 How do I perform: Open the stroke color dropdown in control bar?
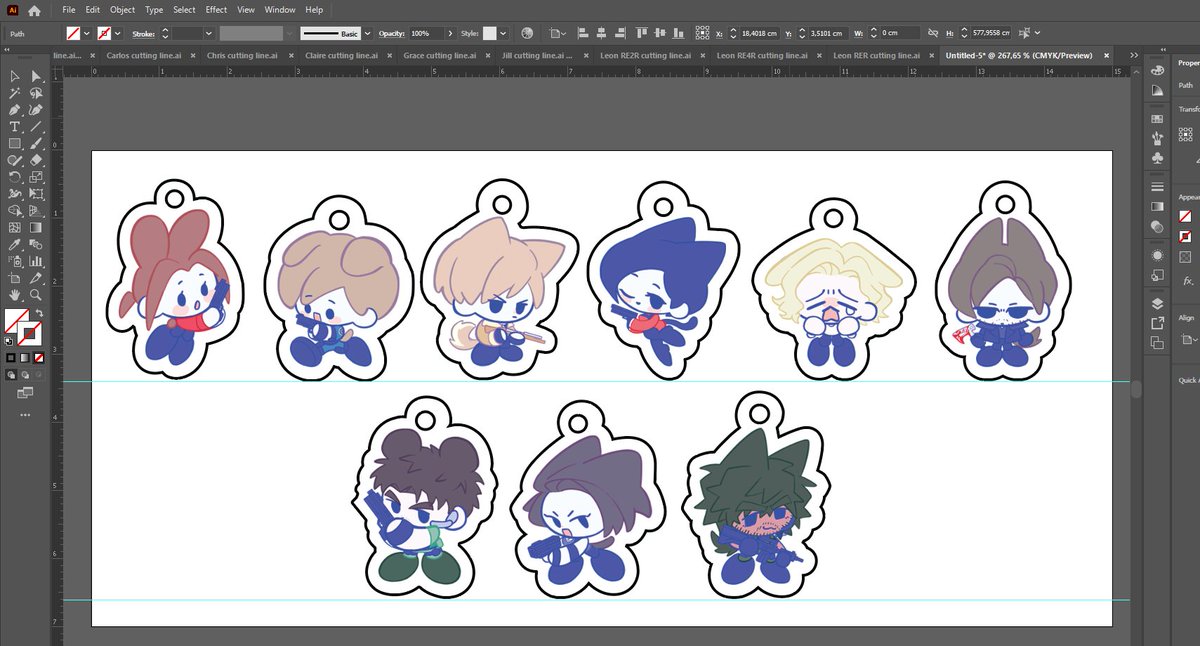point(118,33)
